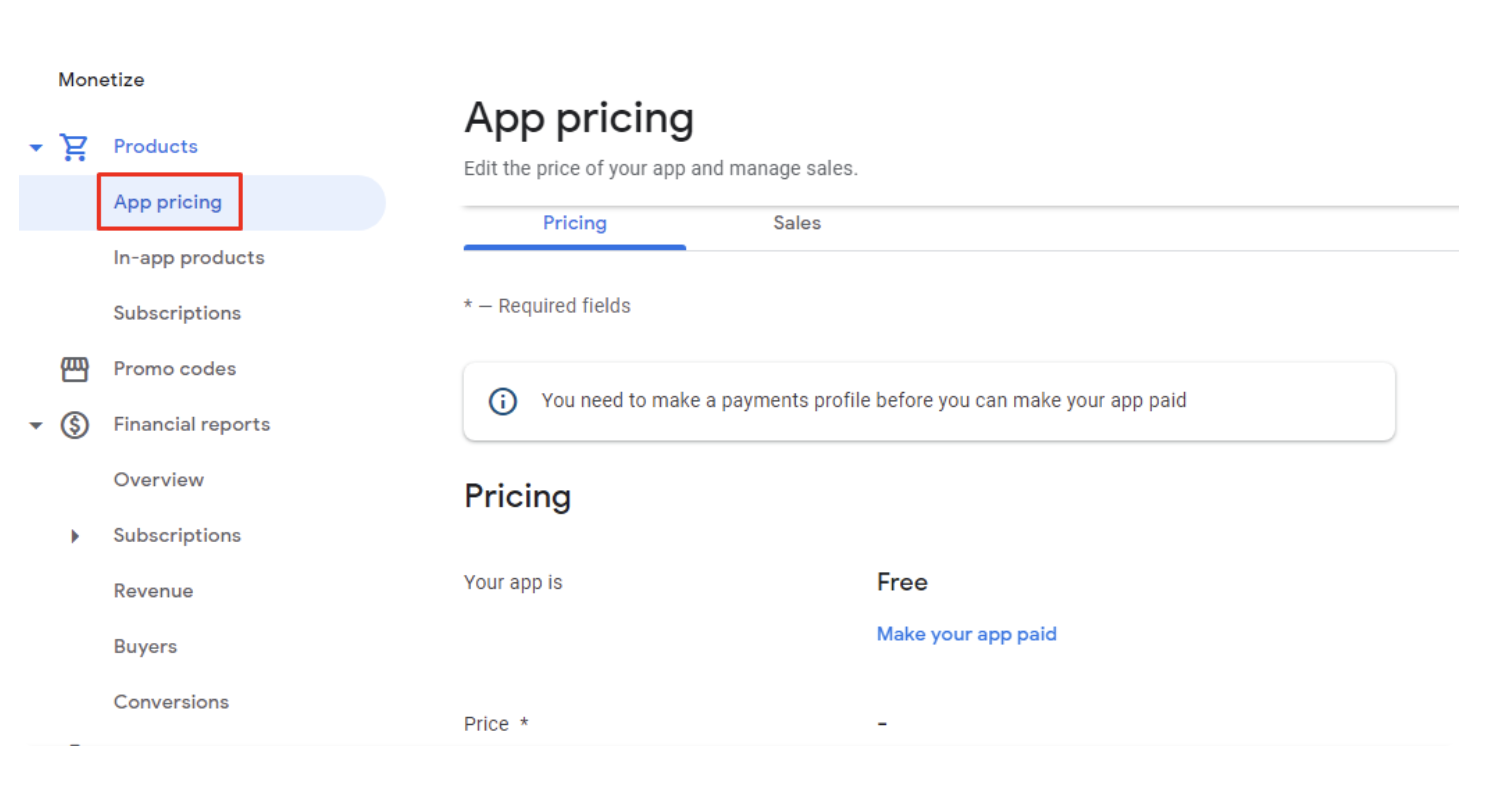1503x788 pixels.
Task: Open the Buyers report
Action: point(145,646)
